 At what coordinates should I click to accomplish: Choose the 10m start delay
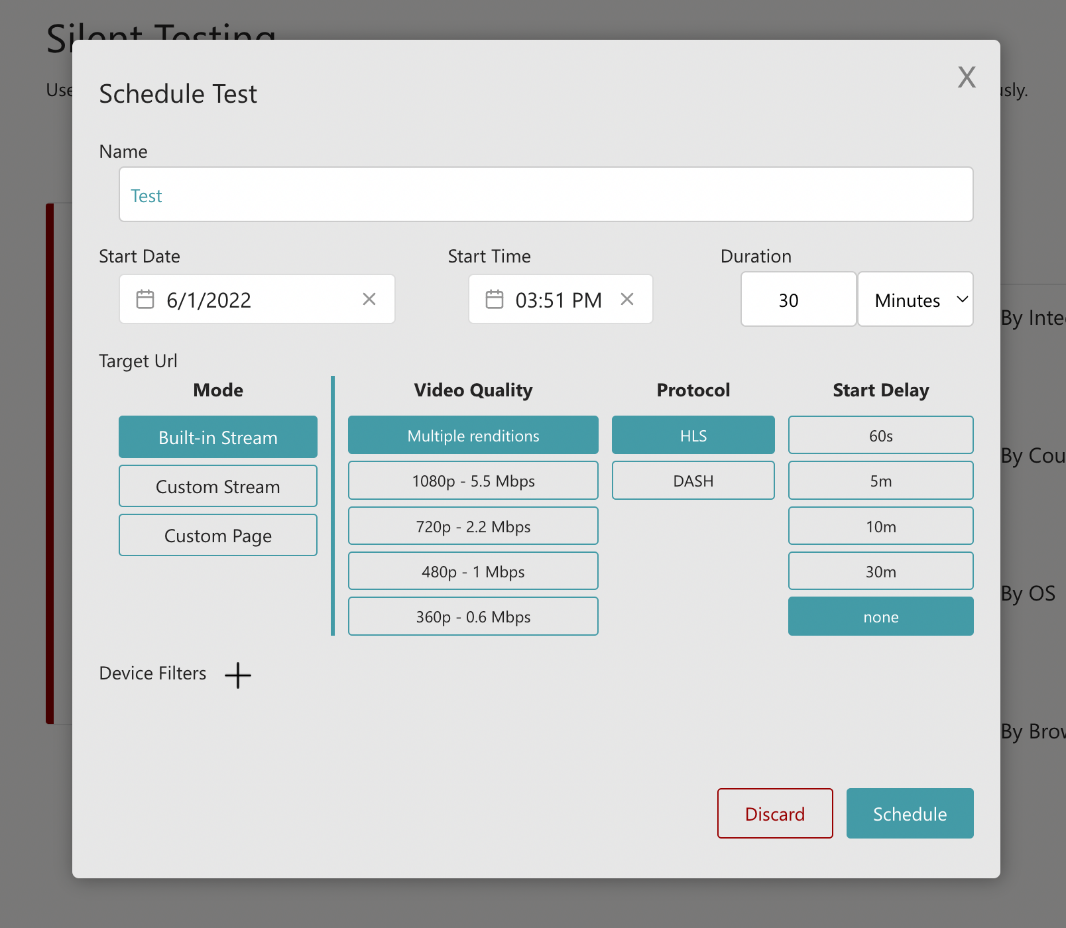[880, 525]
